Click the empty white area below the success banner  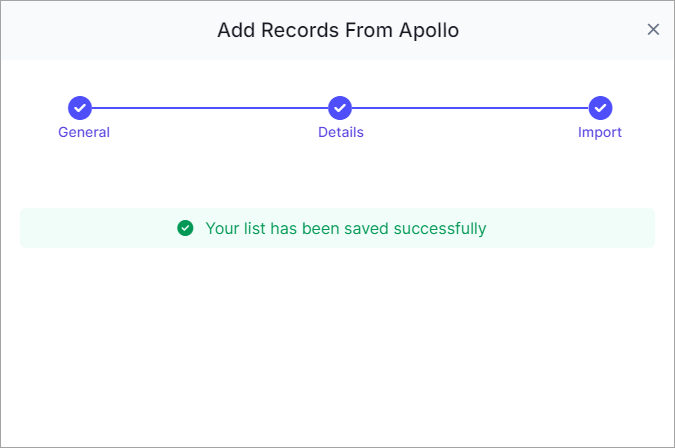(338, 344)
